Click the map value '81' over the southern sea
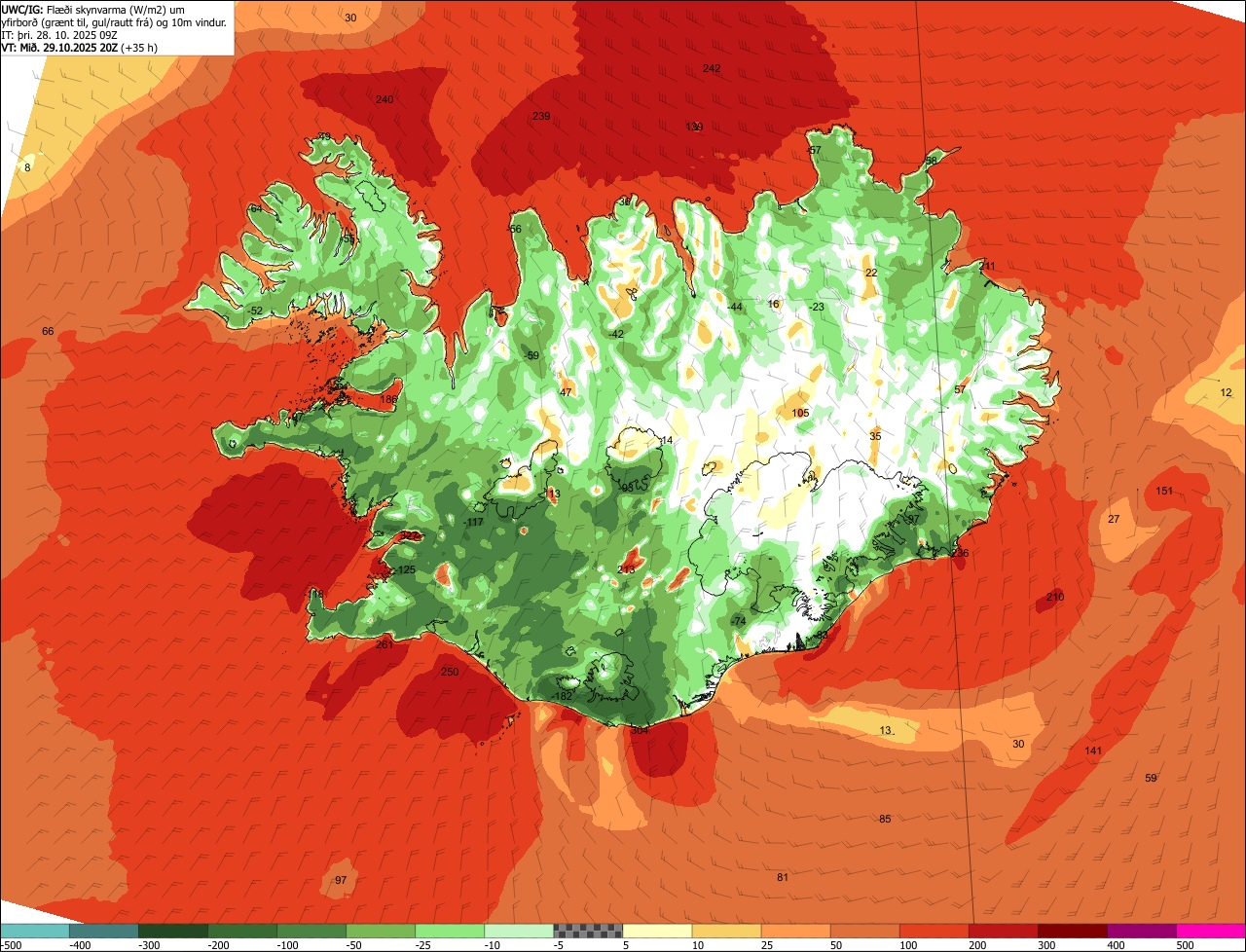This screenshot has height=952, width=1246. (783, 877)
